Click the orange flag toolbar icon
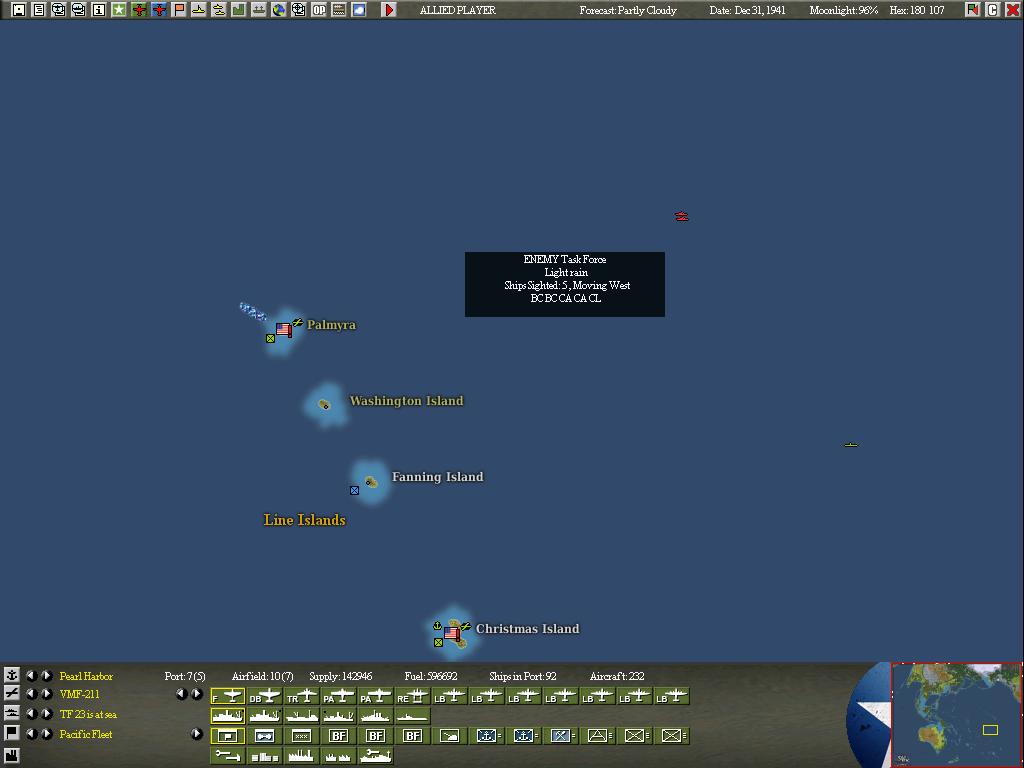This screenshot has height=768, width=1024. (x=179, y=10)
